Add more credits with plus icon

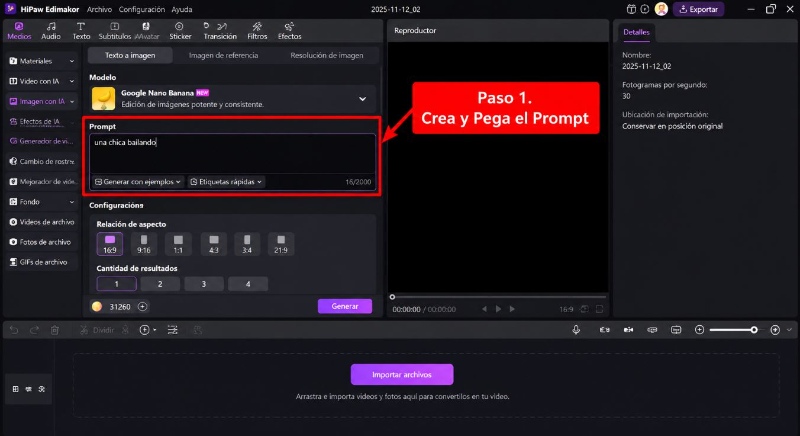143,306
